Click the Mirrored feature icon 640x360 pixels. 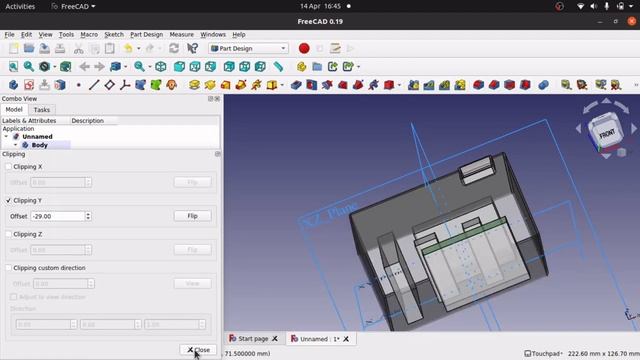coord(413,85)
